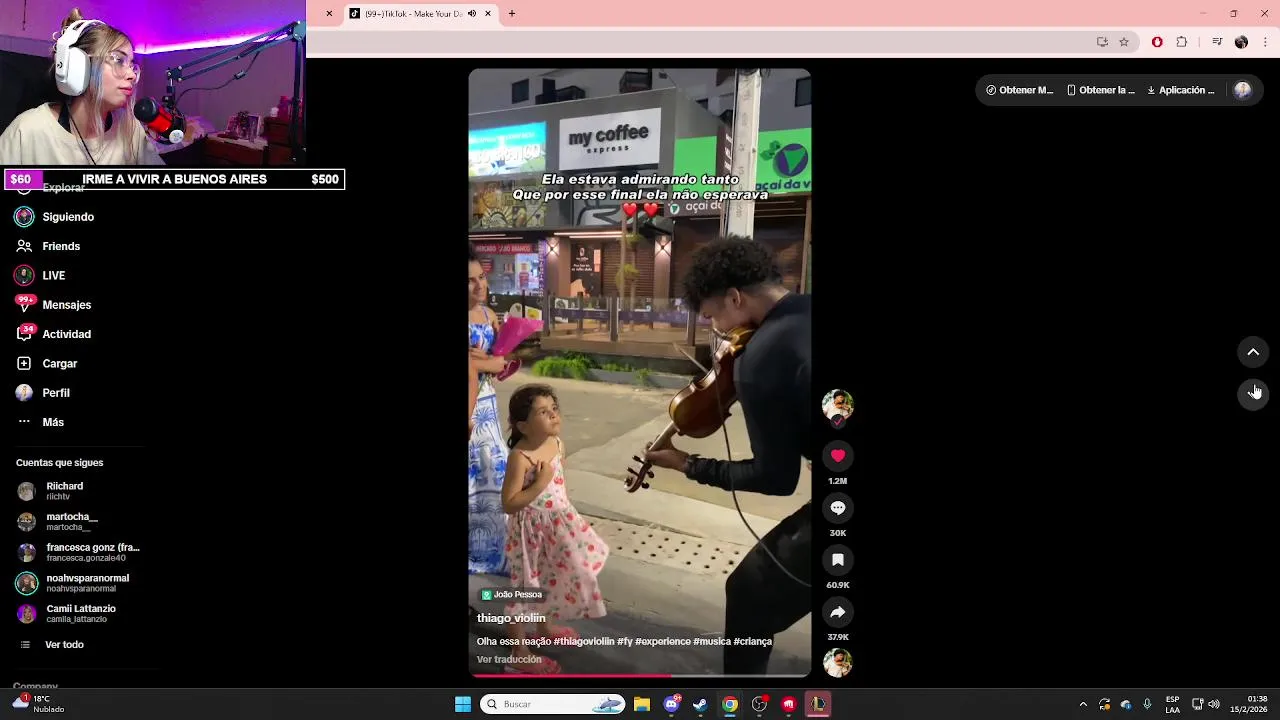
Task: Open the creator avatar beside the video
Action: click(837, 404)
